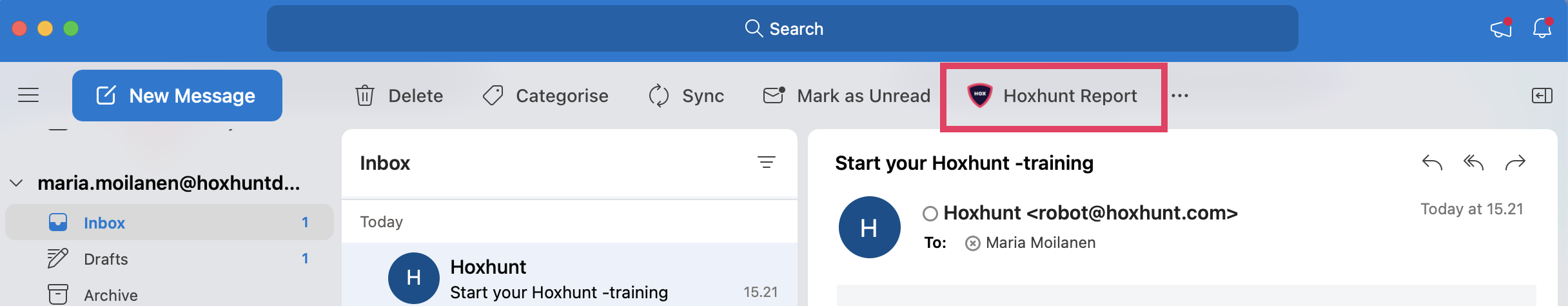1568x306 pixels.
Task: Forward the email
Action: point(1515,163)
